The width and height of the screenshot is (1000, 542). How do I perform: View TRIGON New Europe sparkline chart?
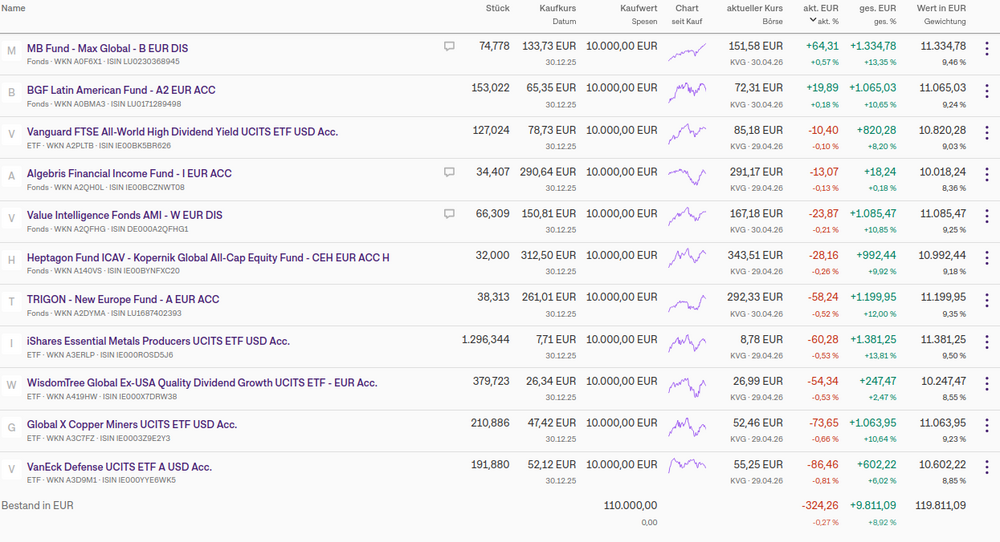point(687,302)
